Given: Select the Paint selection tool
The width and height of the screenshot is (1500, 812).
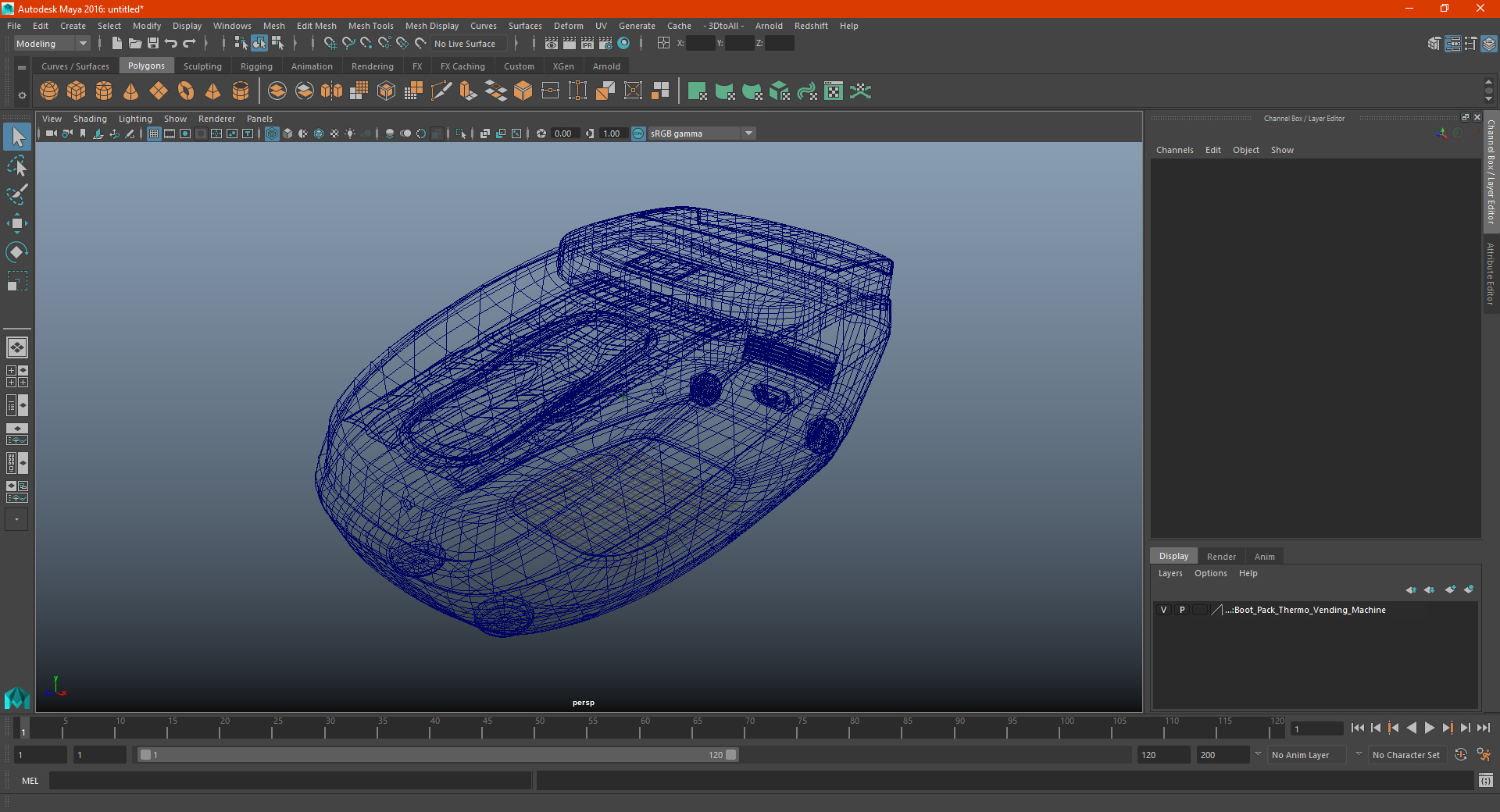Looking at the screenshot, I should point(17,194).
